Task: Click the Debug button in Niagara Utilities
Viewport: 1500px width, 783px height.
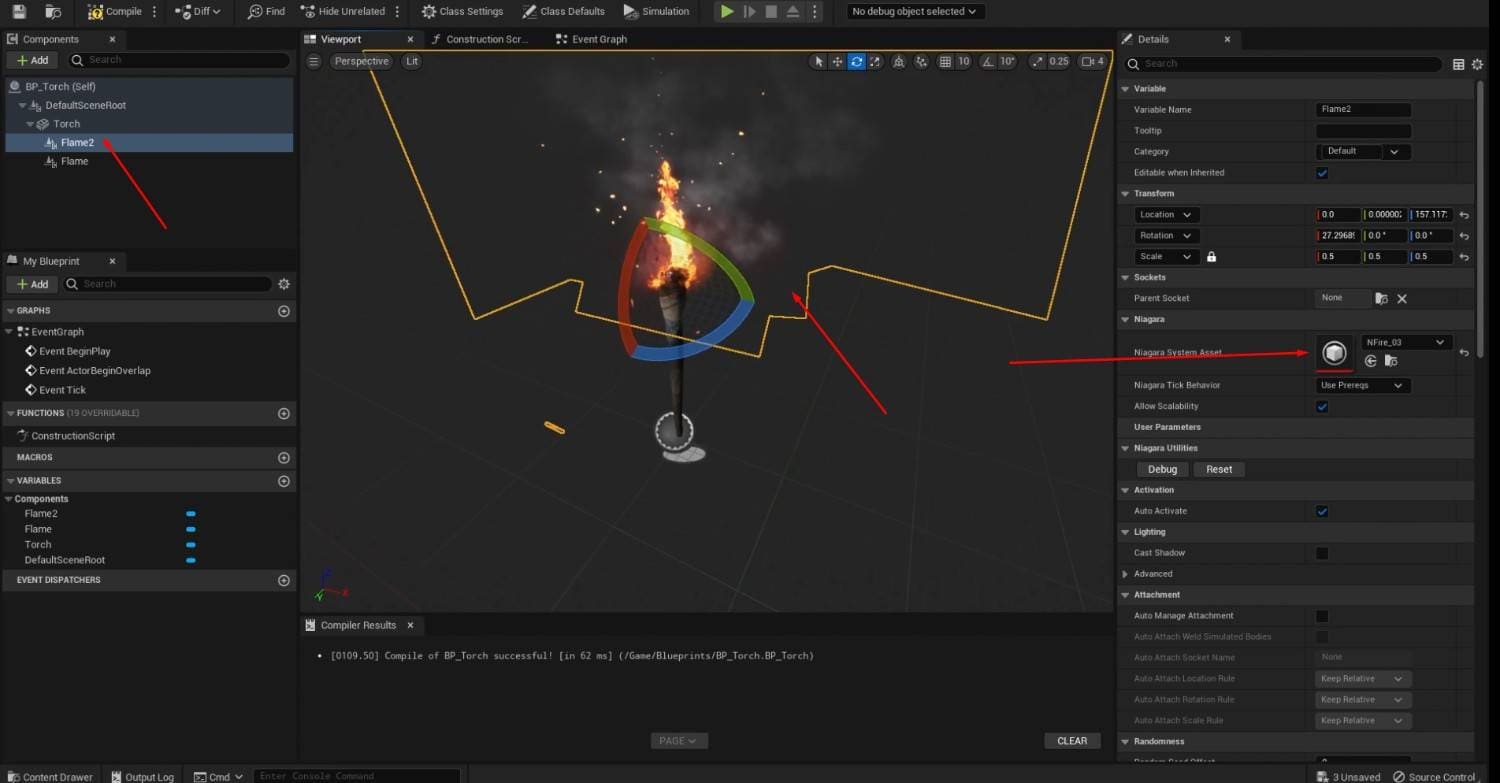Action: [1162, 469]
